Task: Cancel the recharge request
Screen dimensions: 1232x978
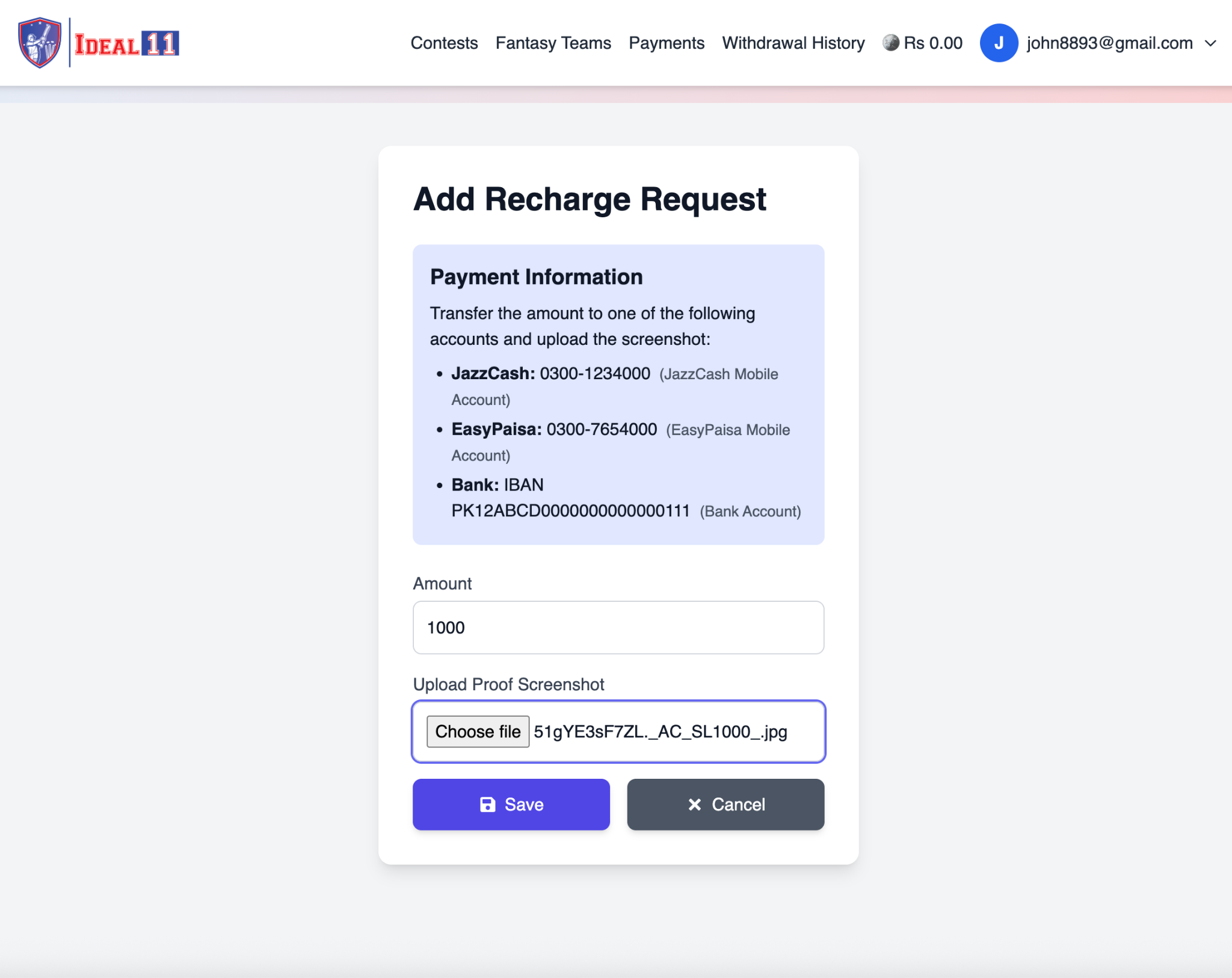Action: [725, 805]
